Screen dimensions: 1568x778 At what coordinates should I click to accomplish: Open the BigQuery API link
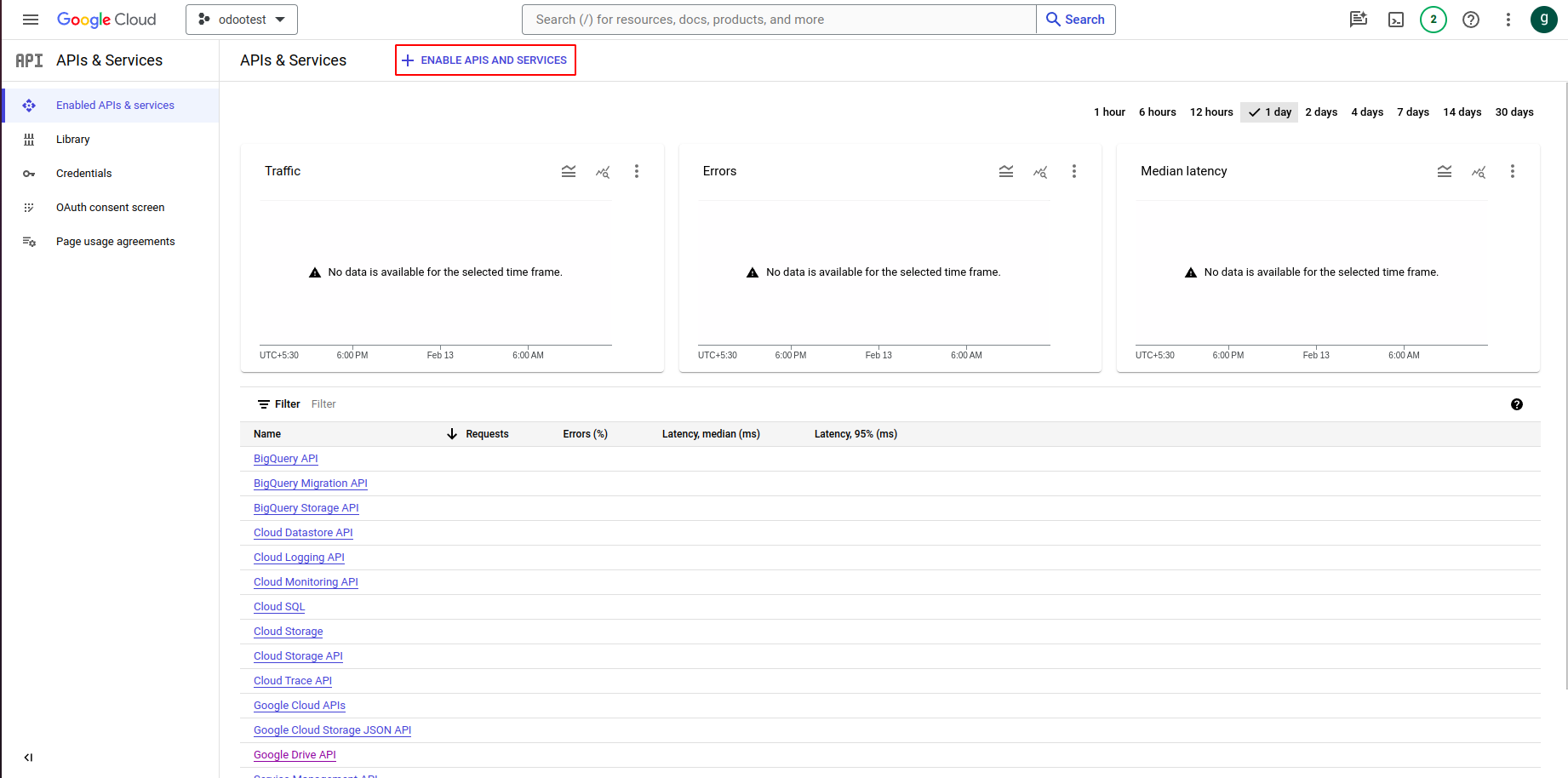[x=286, y=459]
